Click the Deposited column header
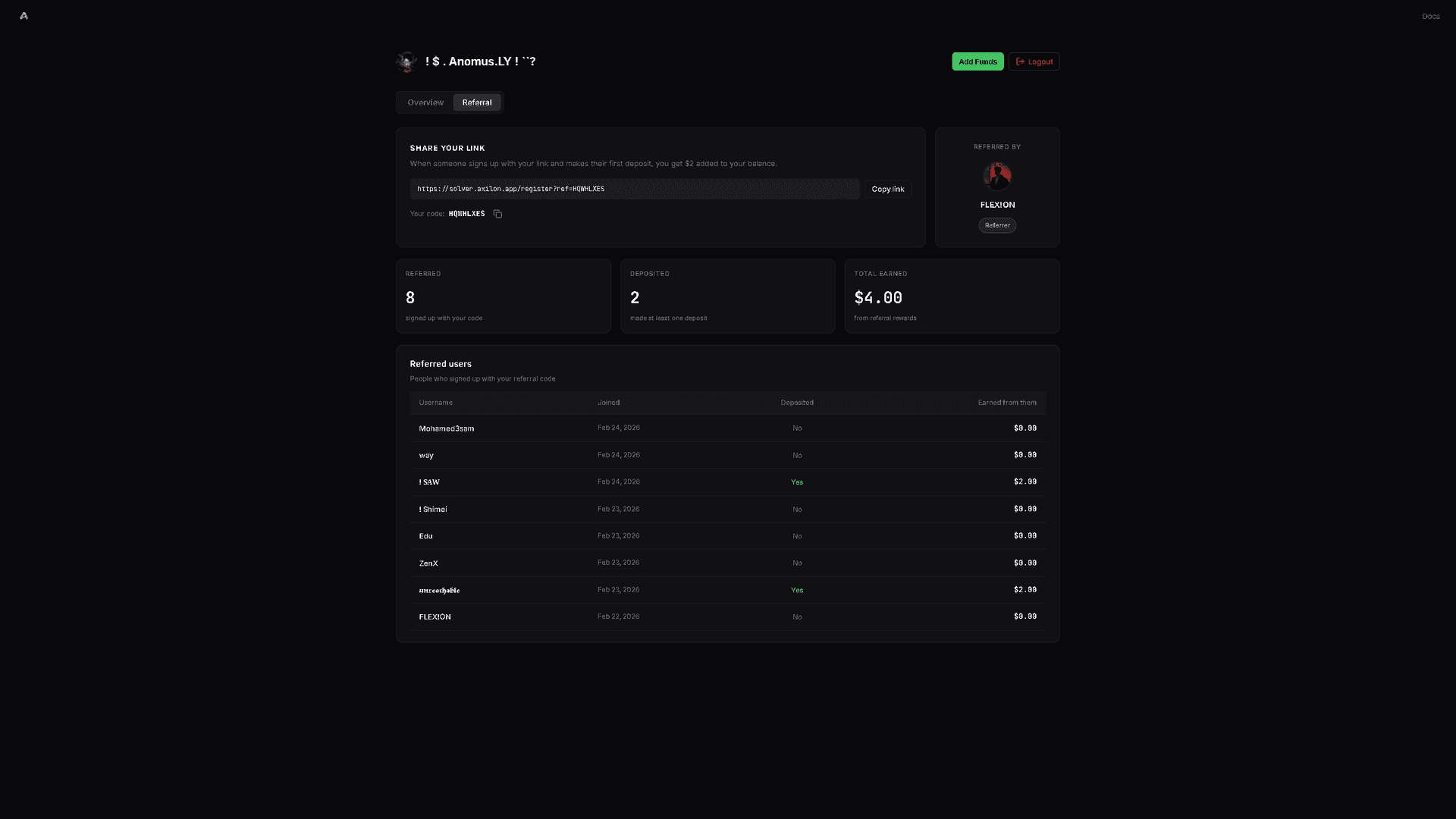Image resolution: width=1456 pixels, height=819 pixels. pos(797,403)
